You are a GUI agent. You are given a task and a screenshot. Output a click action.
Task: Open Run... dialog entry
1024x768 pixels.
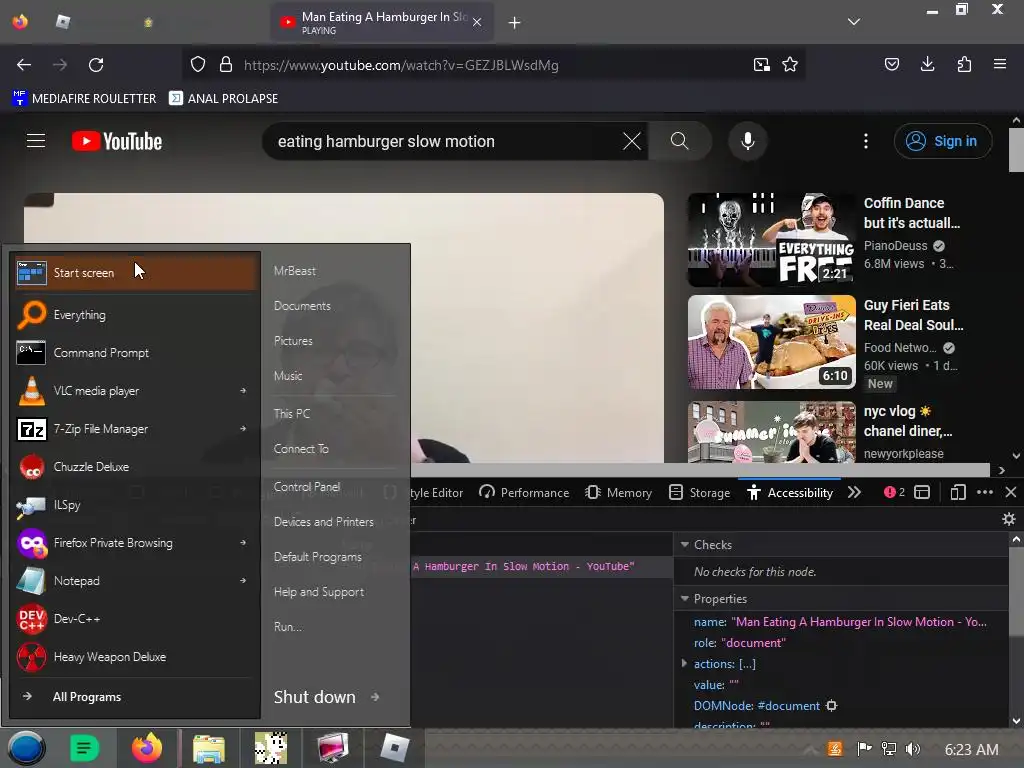(x=288, y=627)
